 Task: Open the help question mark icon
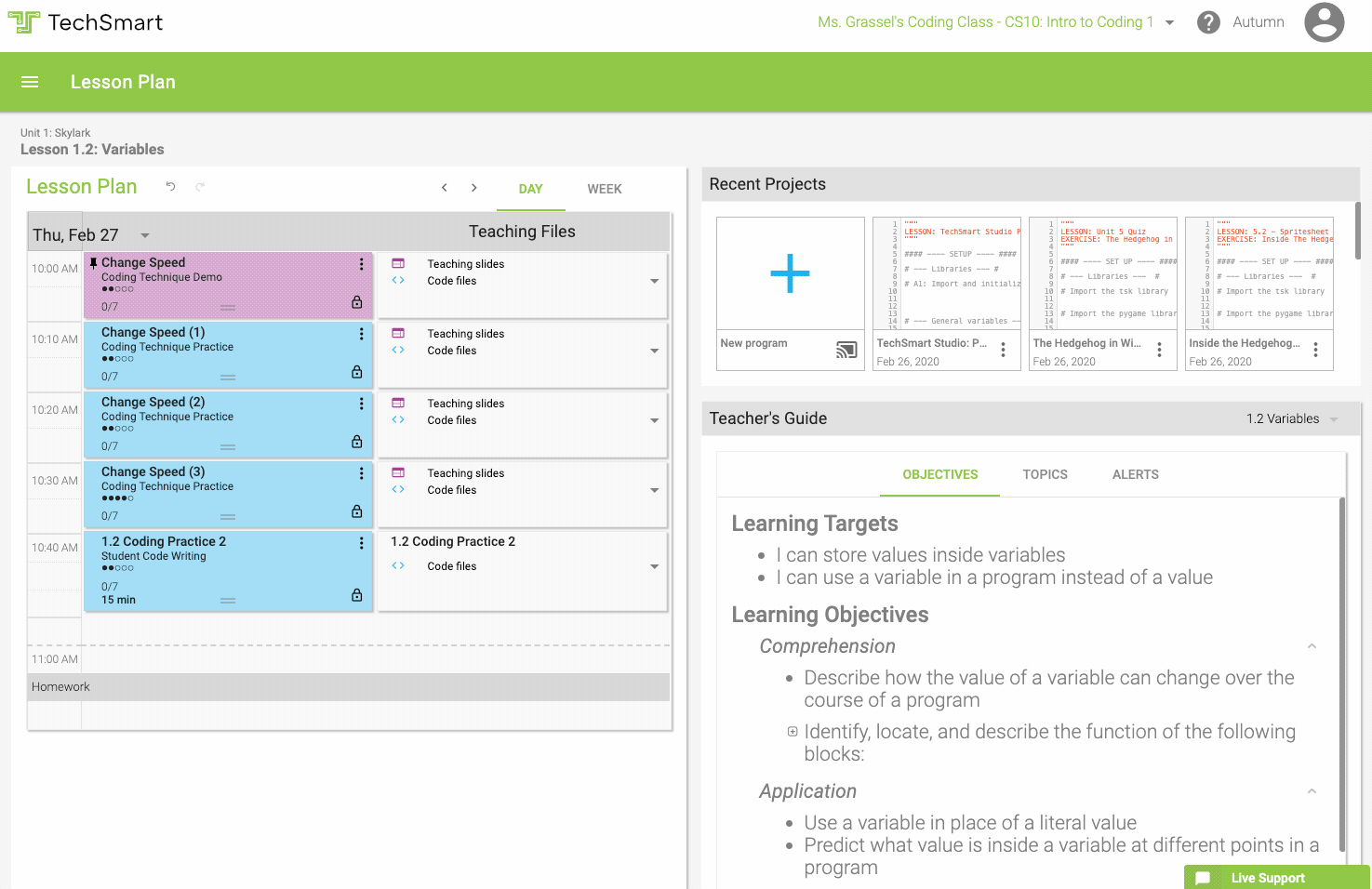point(1208,22)
